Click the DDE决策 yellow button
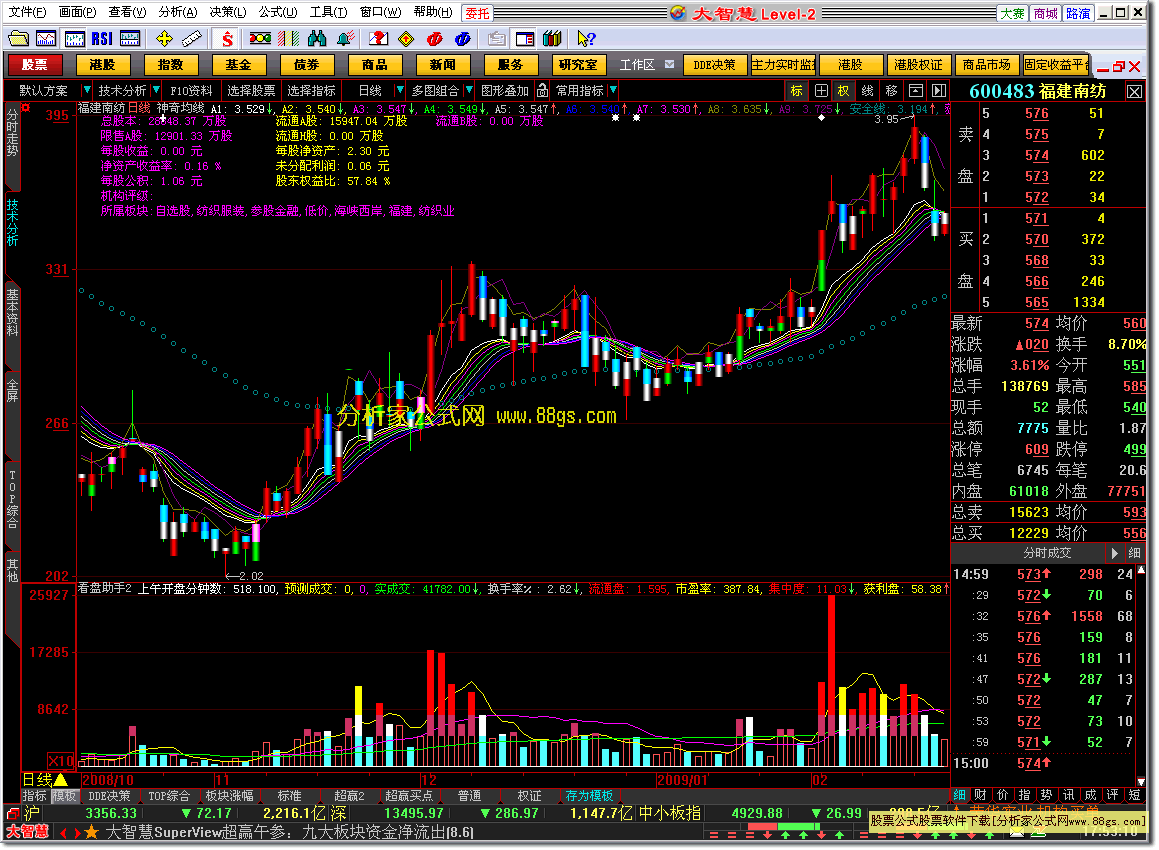 click(714, 64)
